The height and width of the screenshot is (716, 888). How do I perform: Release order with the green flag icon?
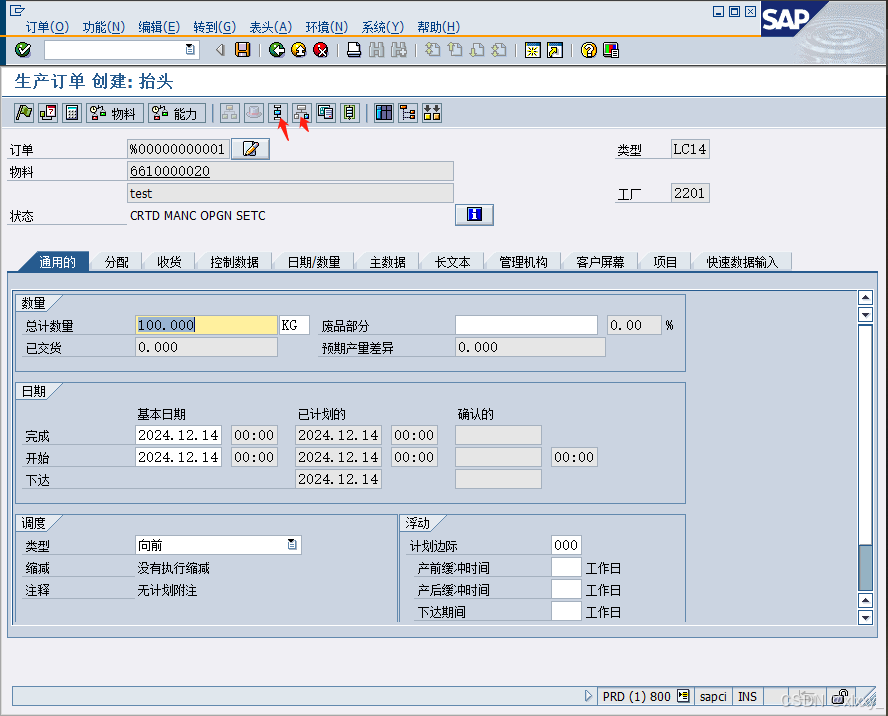click(x=24, y=113)
